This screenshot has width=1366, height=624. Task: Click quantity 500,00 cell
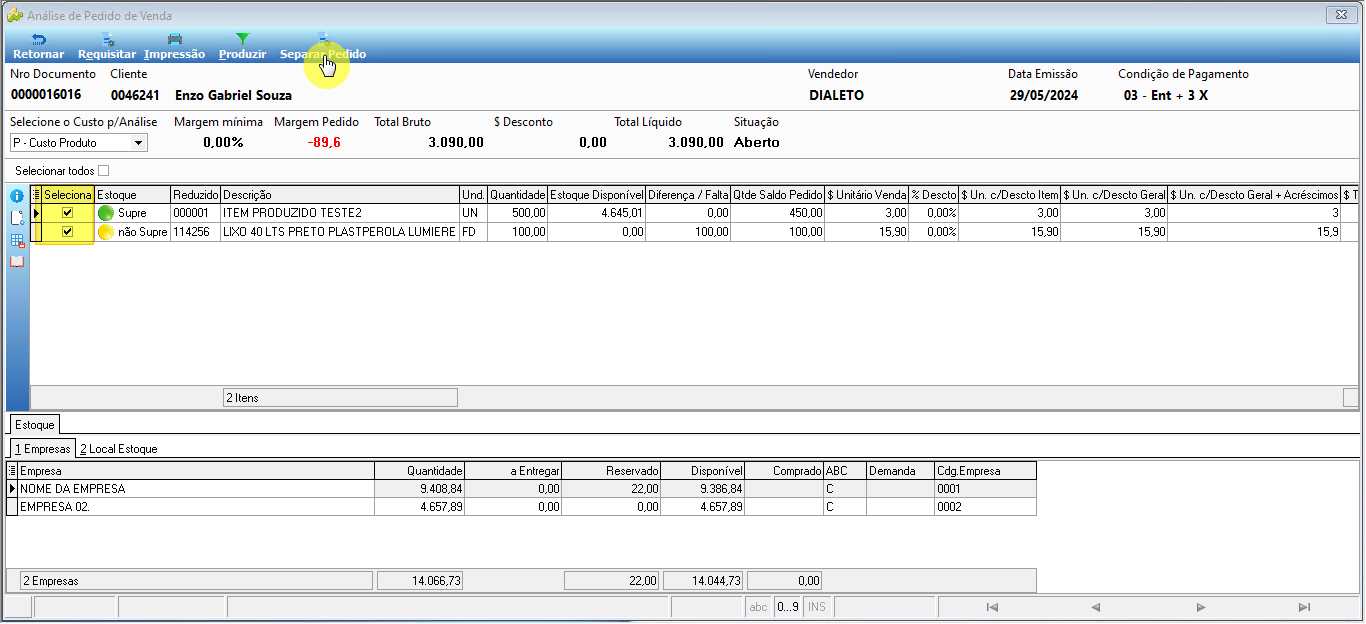(518, 213)
